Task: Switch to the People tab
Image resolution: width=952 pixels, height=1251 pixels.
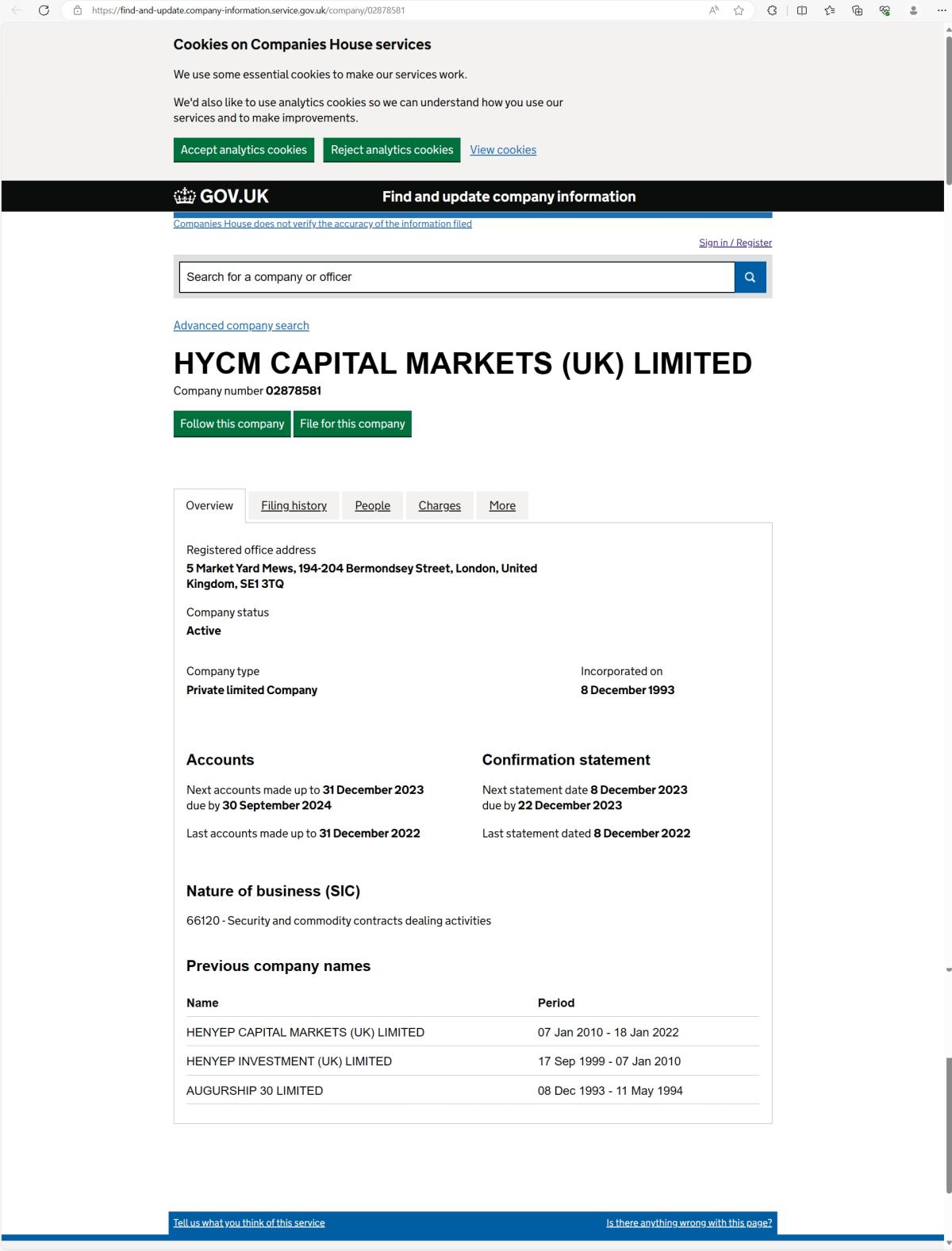Action: tap(373, 505)
